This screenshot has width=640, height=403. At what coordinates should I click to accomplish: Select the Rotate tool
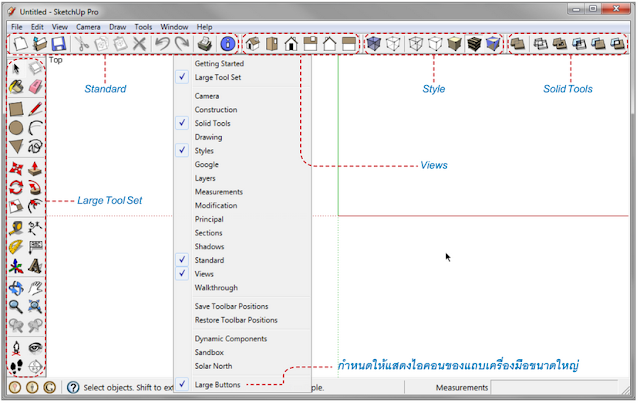[16, 187]
